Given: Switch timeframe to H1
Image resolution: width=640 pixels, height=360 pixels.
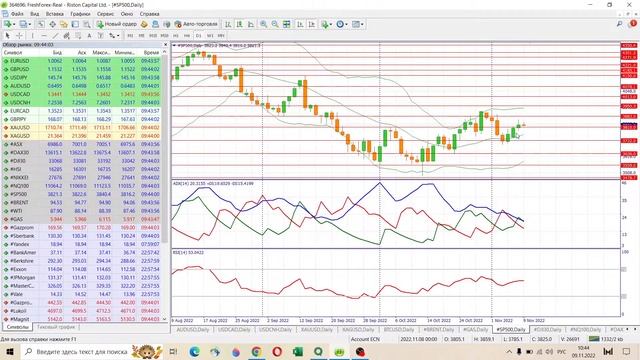Looking at the screenshot, I should tap(176, 36).
